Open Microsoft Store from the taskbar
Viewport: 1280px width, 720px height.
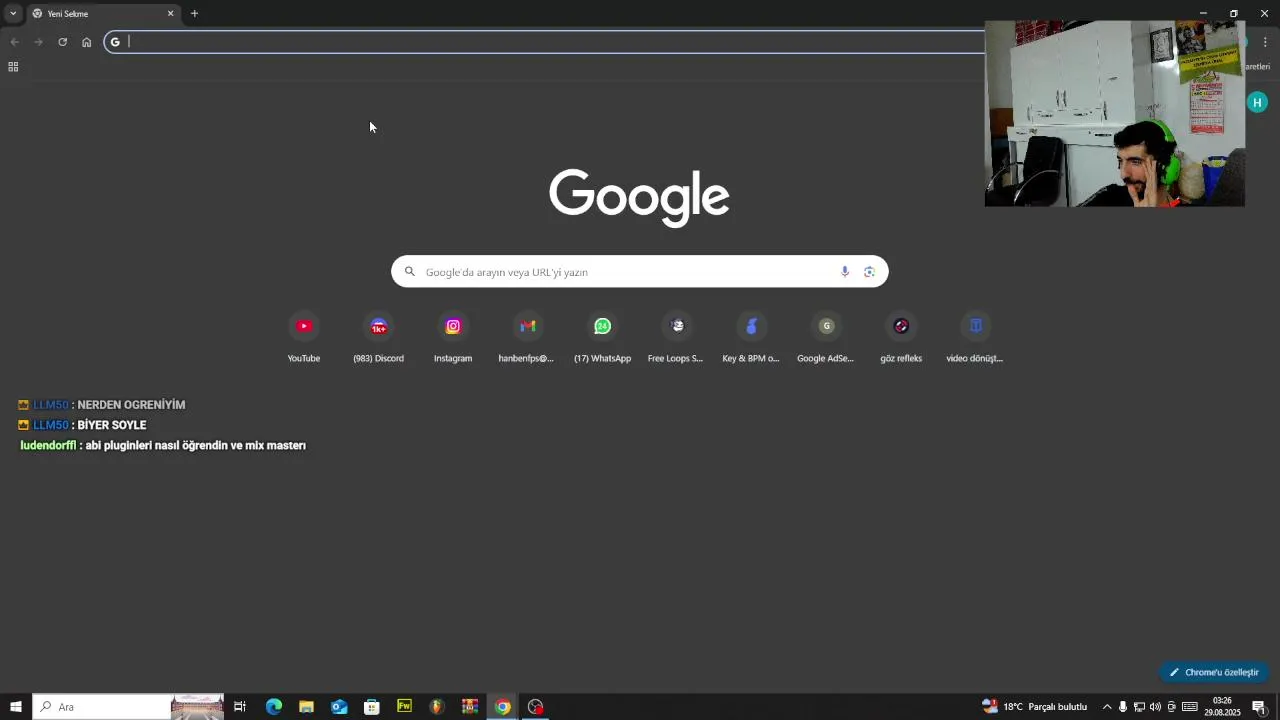372,707
